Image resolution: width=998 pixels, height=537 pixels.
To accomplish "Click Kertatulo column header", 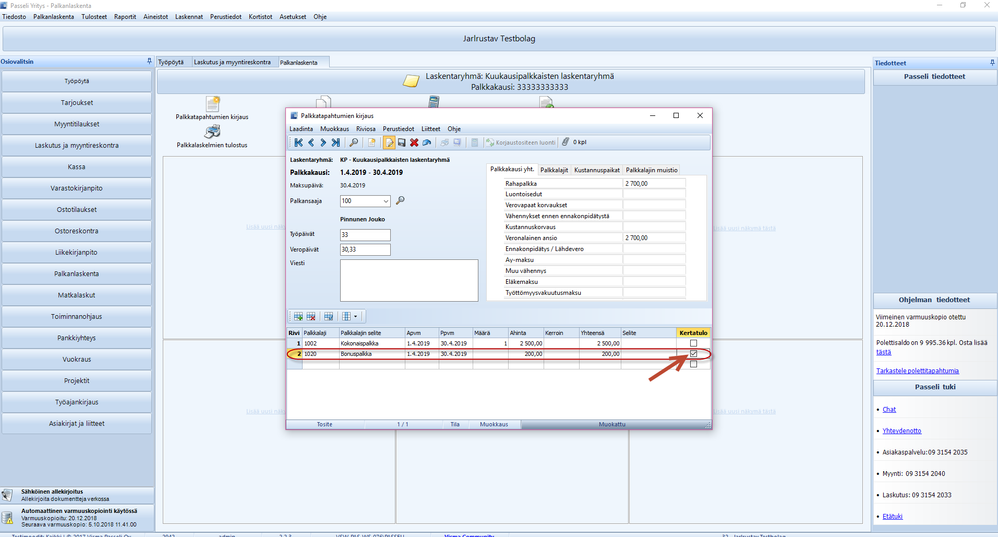I will tap(693, 333).
